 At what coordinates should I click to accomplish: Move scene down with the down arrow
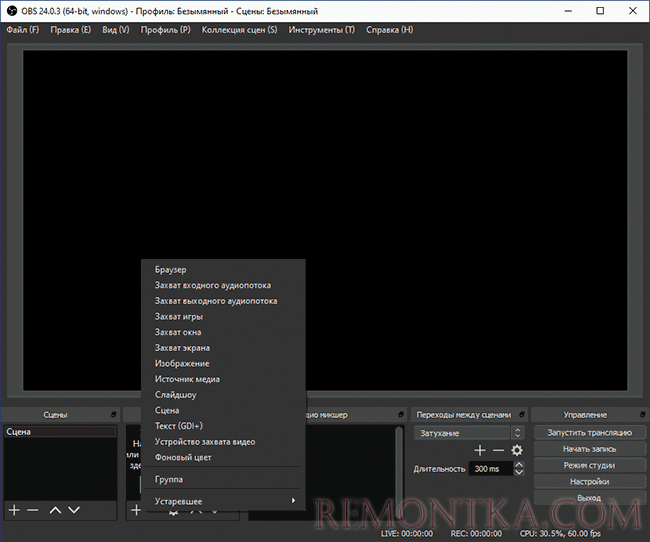[x=74, y=510]
